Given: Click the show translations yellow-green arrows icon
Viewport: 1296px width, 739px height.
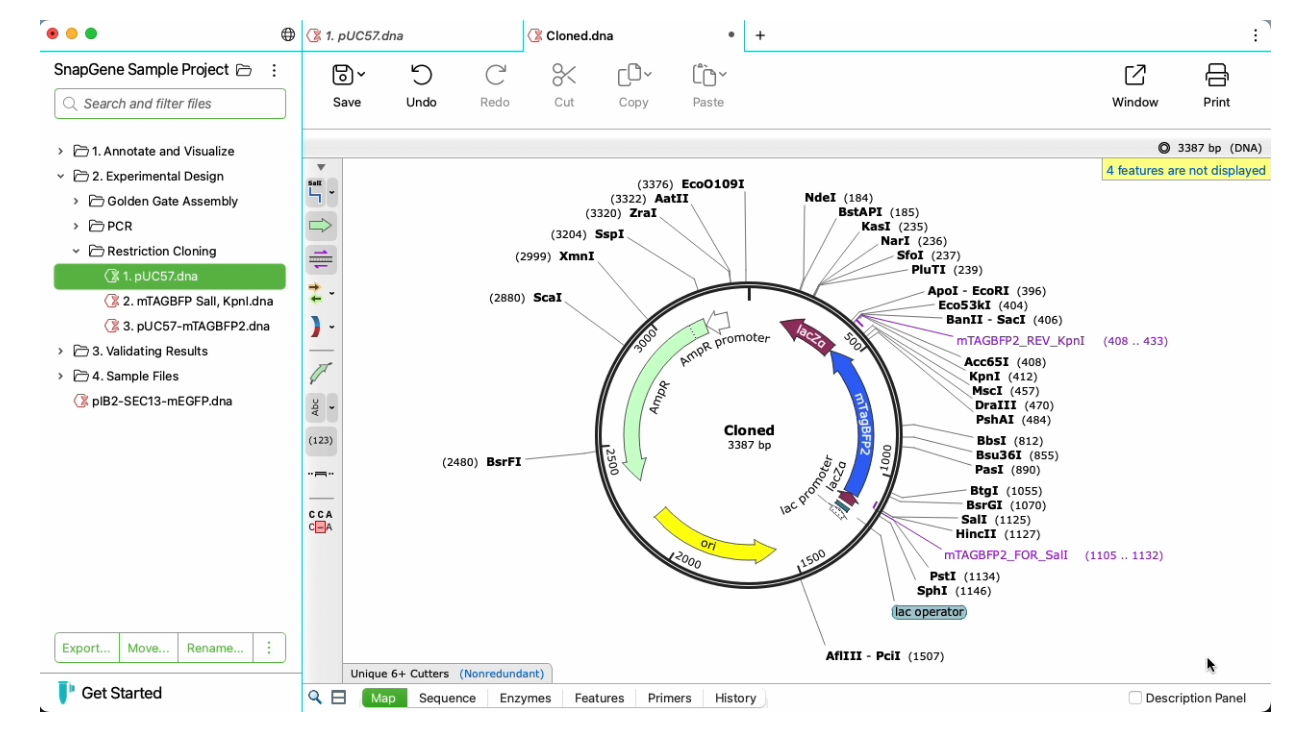Looking at the screenshot, I should click(316, 294).
